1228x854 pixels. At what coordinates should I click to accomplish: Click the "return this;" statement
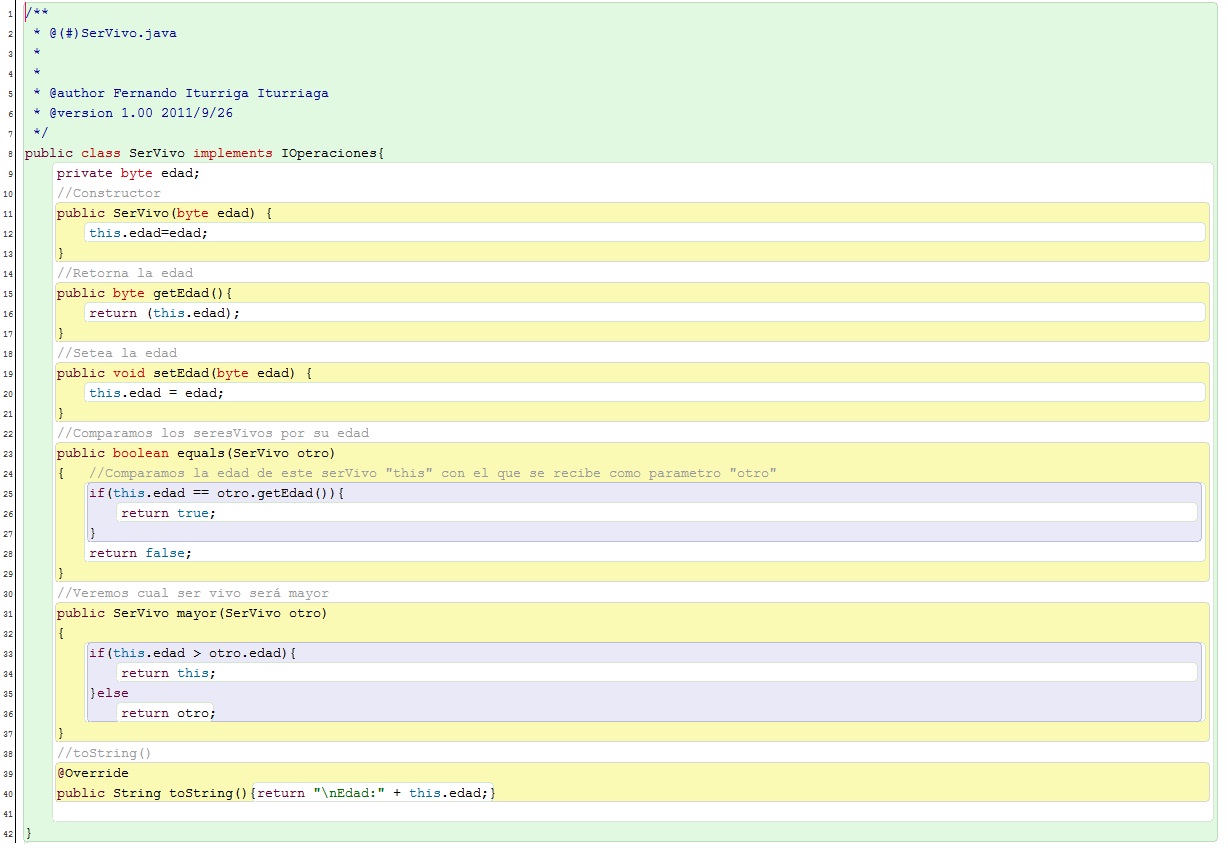pyautogui.click(x=169, y=673)
